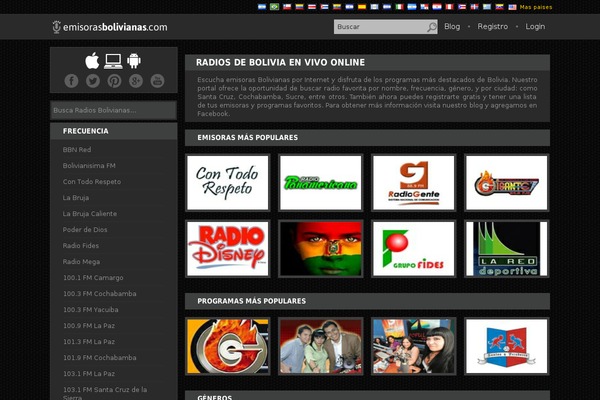600x400 pixels.
Task: Open the Facebook social icon
Action: click(x=72, y=81)
